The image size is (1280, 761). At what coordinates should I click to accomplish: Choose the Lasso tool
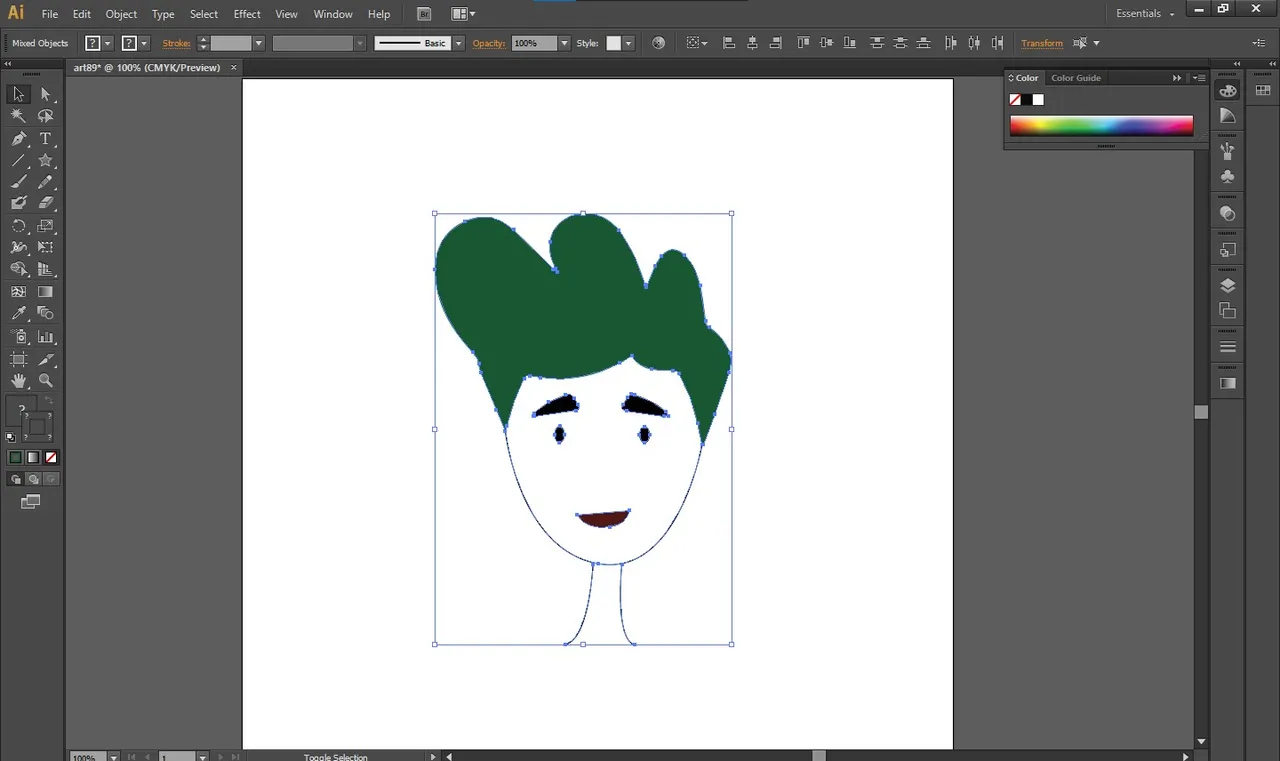coord(45,116)
